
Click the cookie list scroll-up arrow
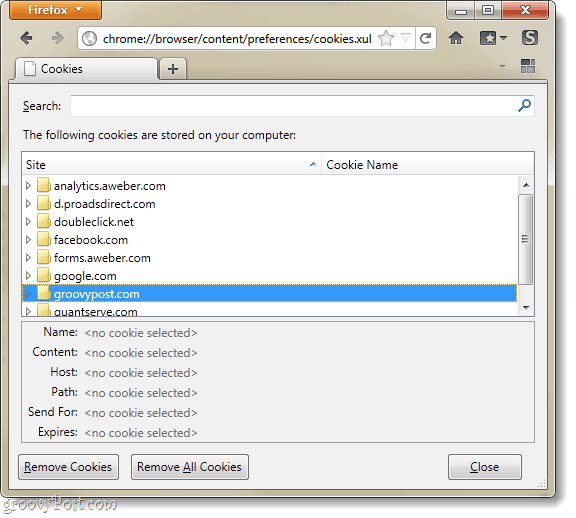pos(526,185)
